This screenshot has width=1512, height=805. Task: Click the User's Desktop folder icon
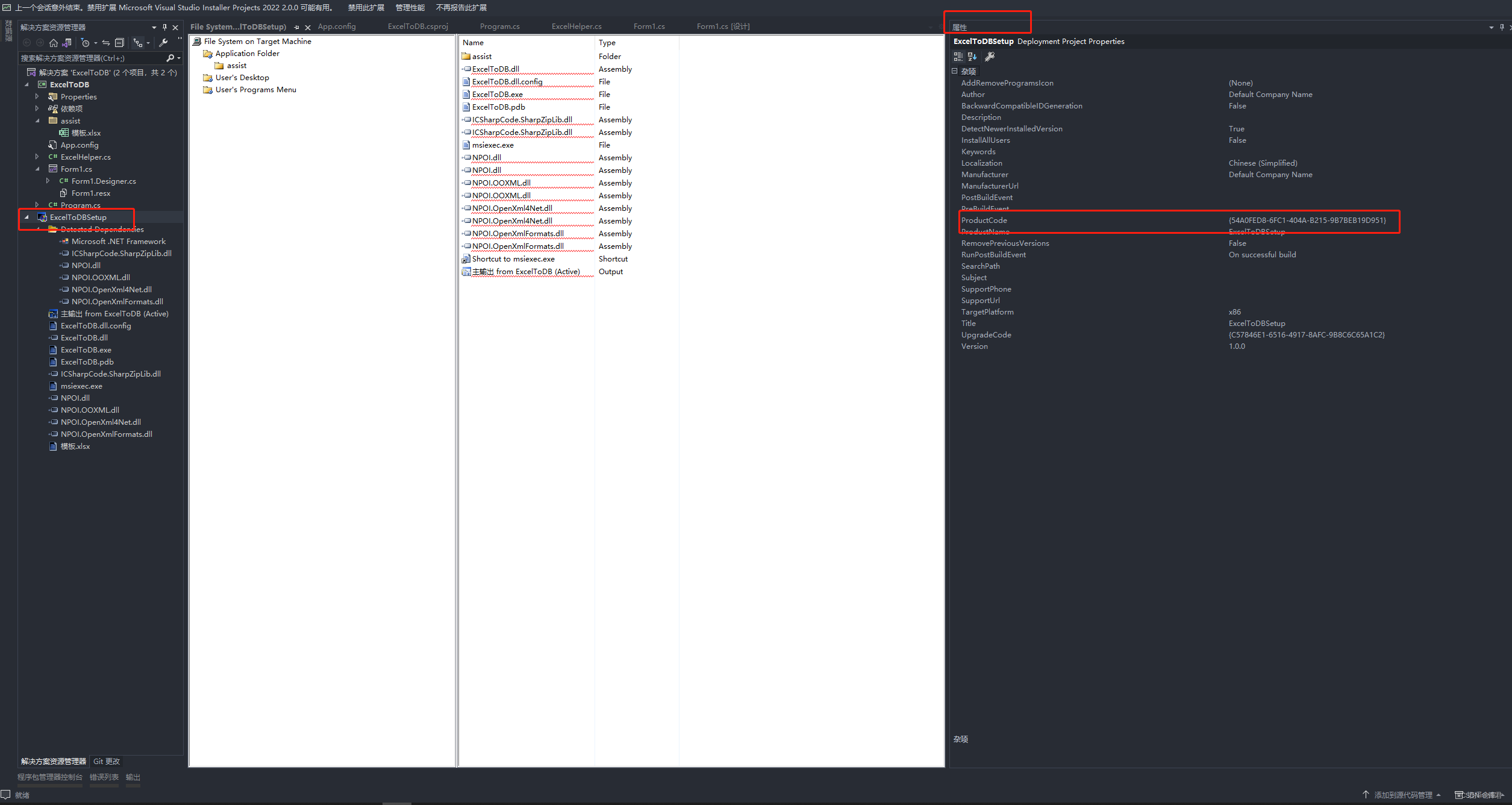(208, 78)
